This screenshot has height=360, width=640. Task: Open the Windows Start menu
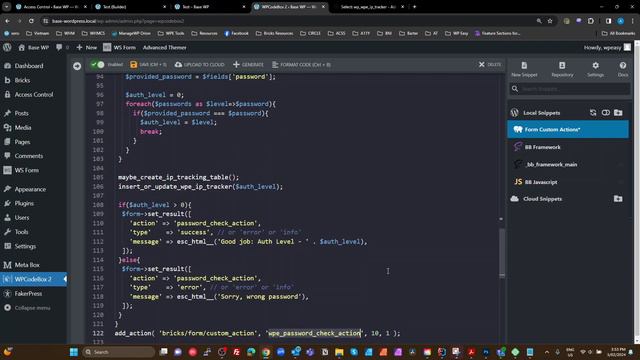(74, 352)
